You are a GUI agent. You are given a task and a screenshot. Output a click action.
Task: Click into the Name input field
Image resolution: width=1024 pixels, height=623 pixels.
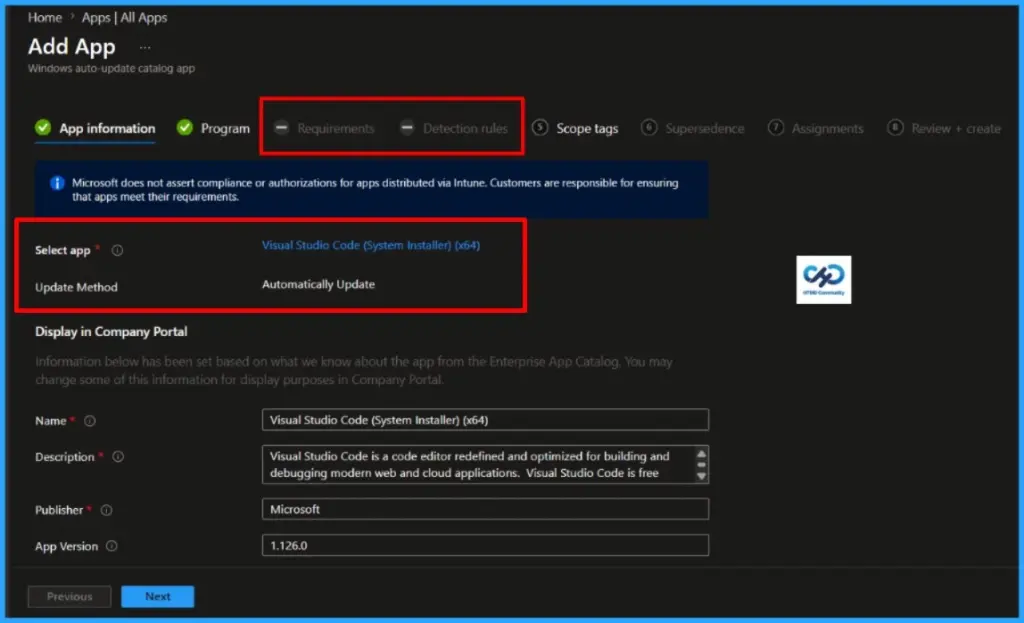[485, 420]
